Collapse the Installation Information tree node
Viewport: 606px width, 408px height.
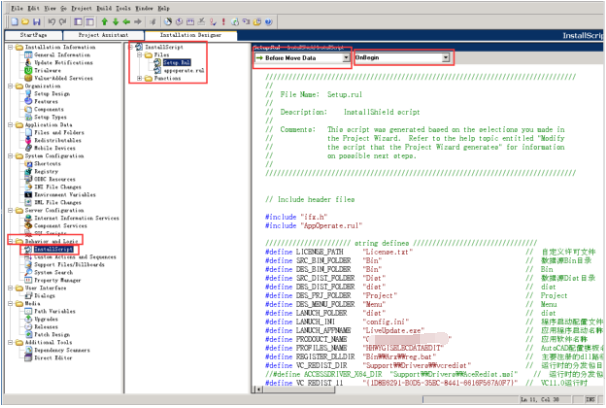9,46
